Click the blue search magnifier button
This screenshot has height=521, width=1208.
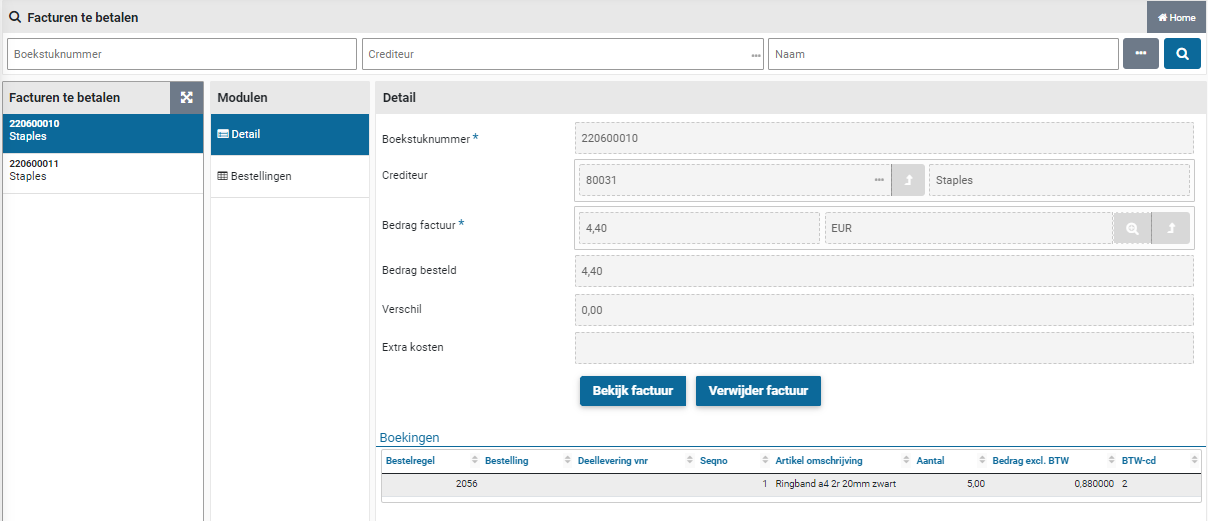(1182, 54)
